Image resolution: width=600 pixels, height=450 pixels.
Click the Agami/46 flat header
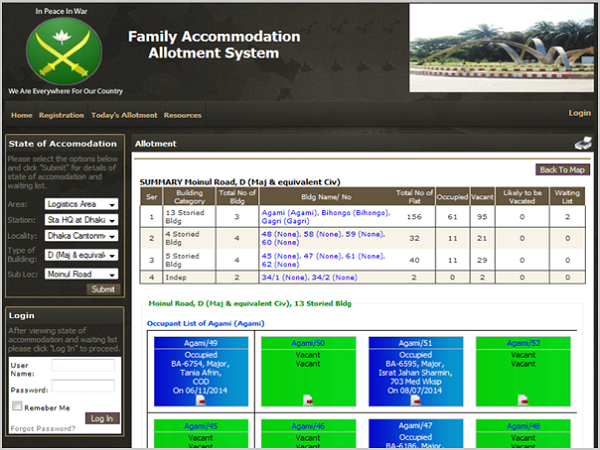[x=308, y=426]
